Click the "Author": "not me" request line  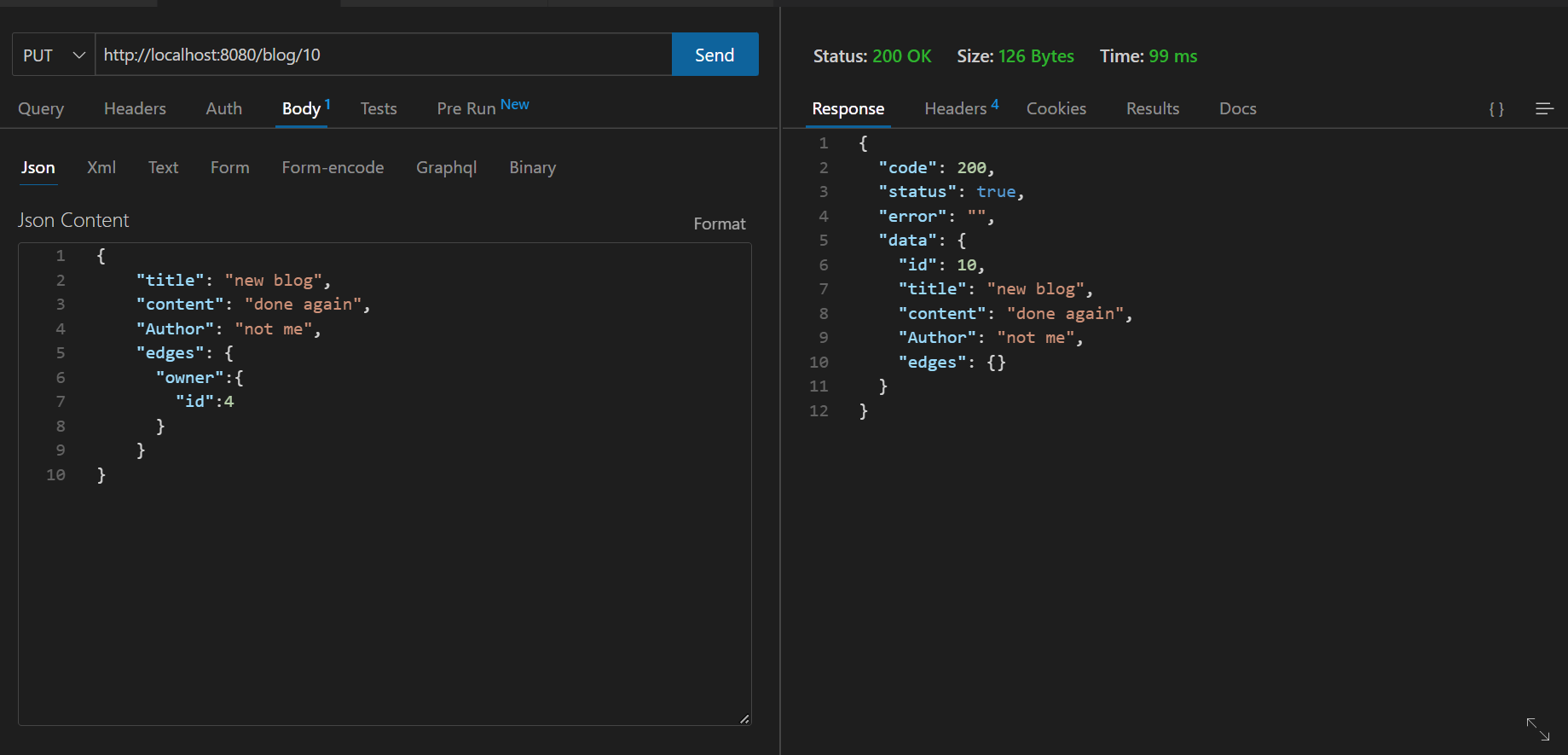point(229,328)
